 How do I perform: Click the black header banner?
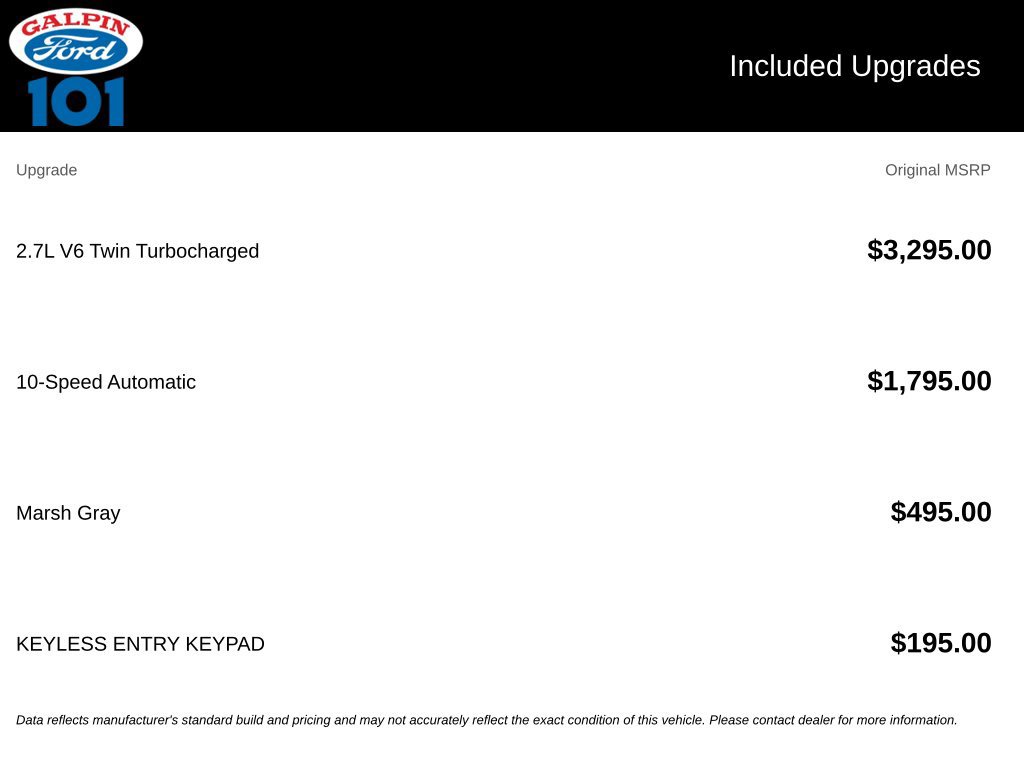click(512, 66)
